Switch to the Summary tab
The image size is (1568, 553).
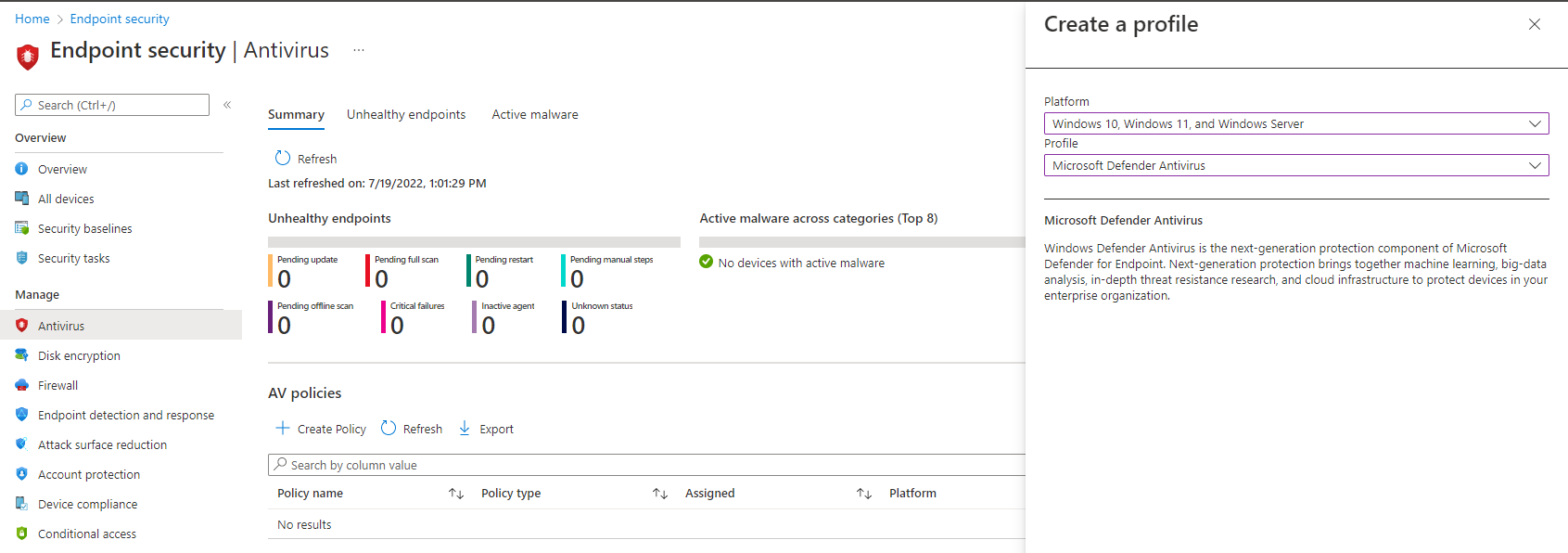296,115
